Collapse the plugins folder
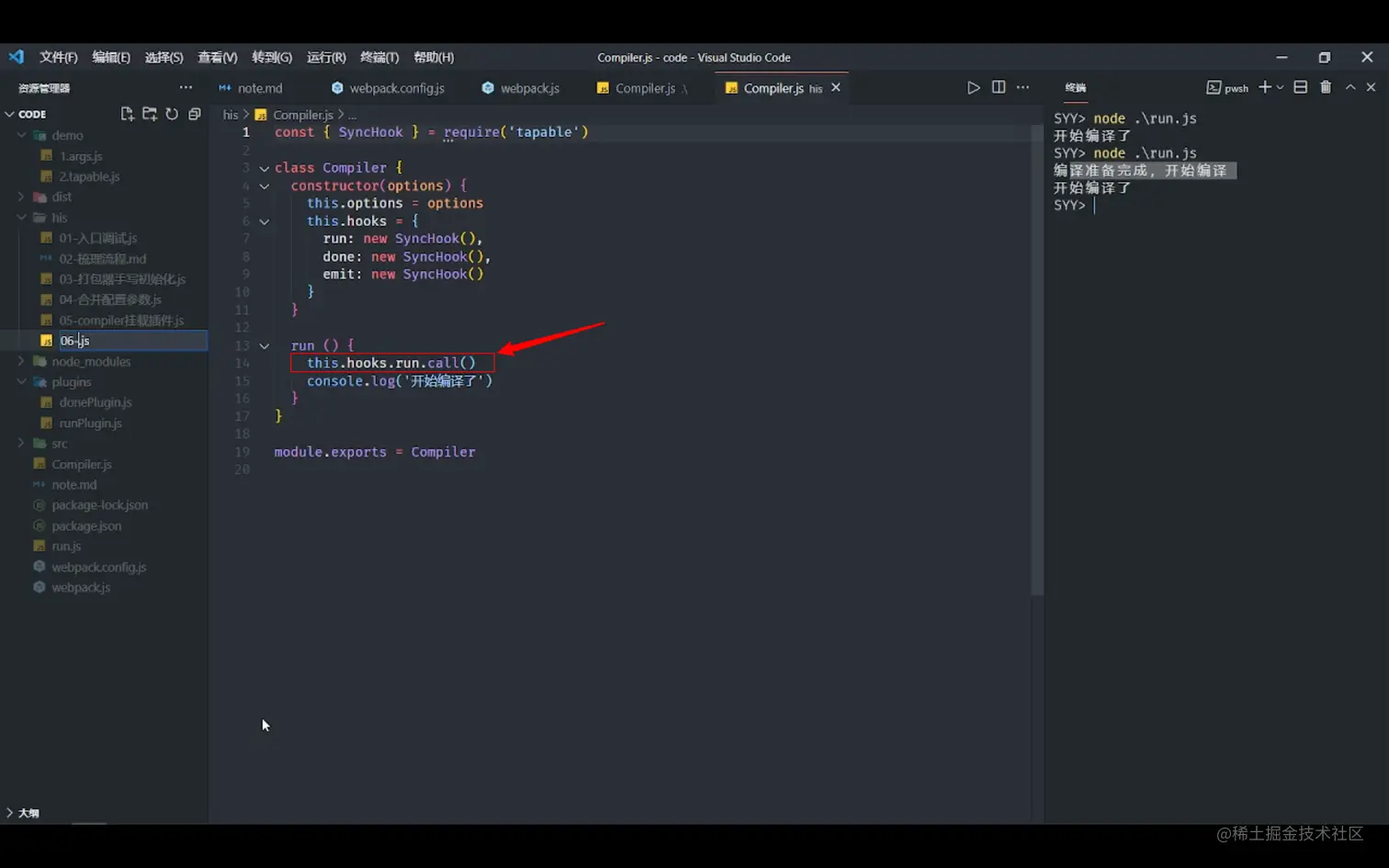This screenshot has width=1389, height=868. [x=21, y=382]
